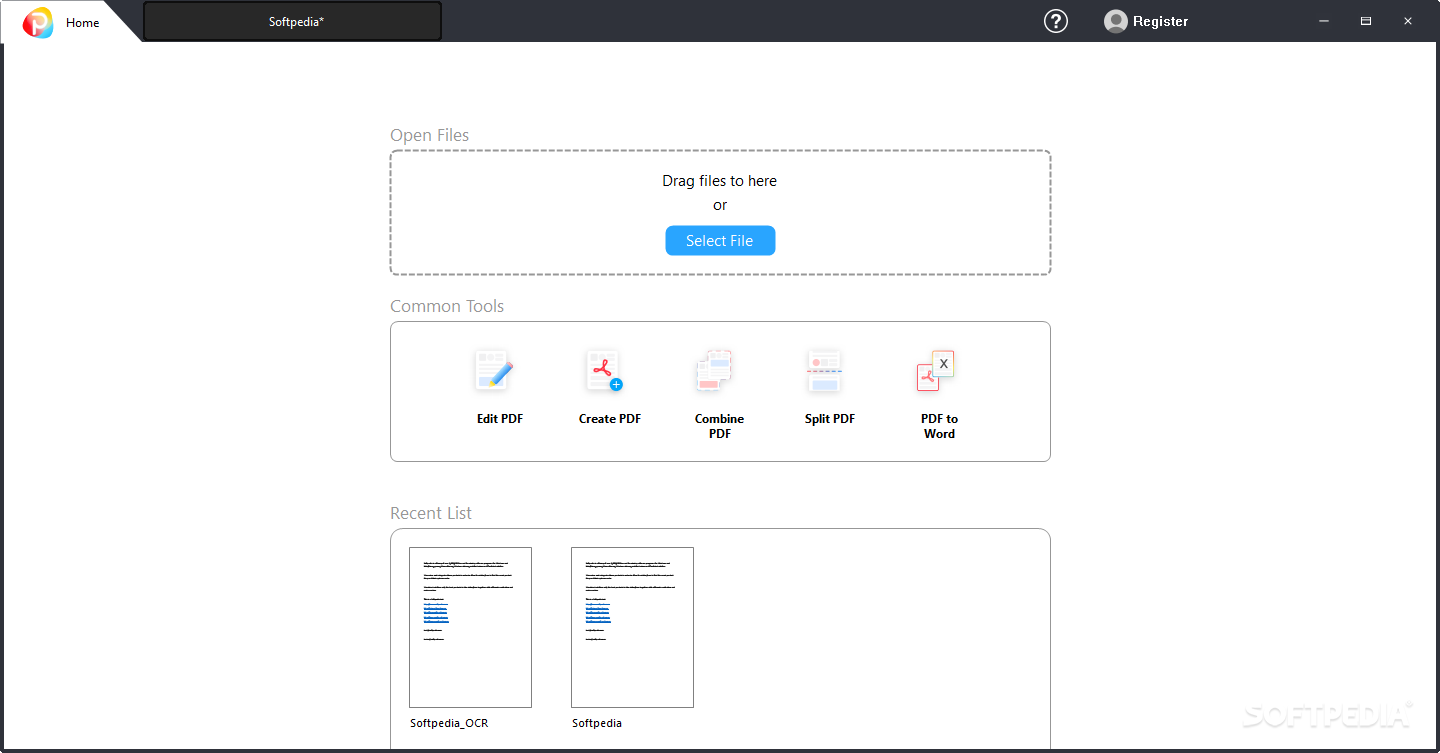
Task: Open the help question mark icon
Action: coord(1056,21)
